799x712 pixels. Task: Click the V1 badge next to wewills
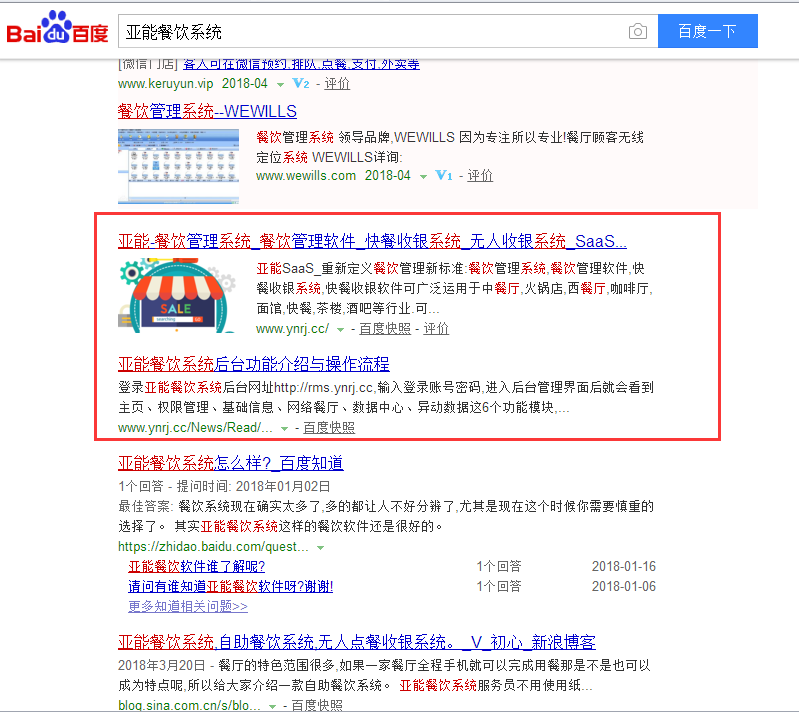[444, 176]
